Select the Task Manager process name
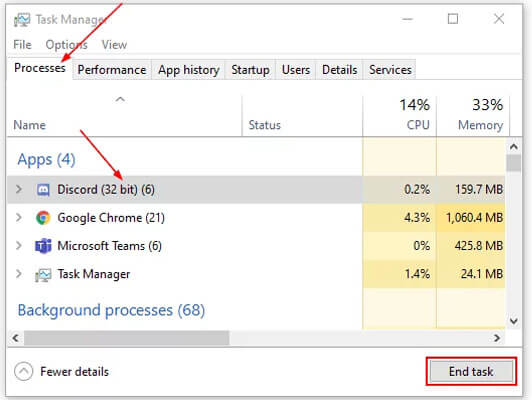This screenshot has width=532, height=400. (x=94, y=274)
